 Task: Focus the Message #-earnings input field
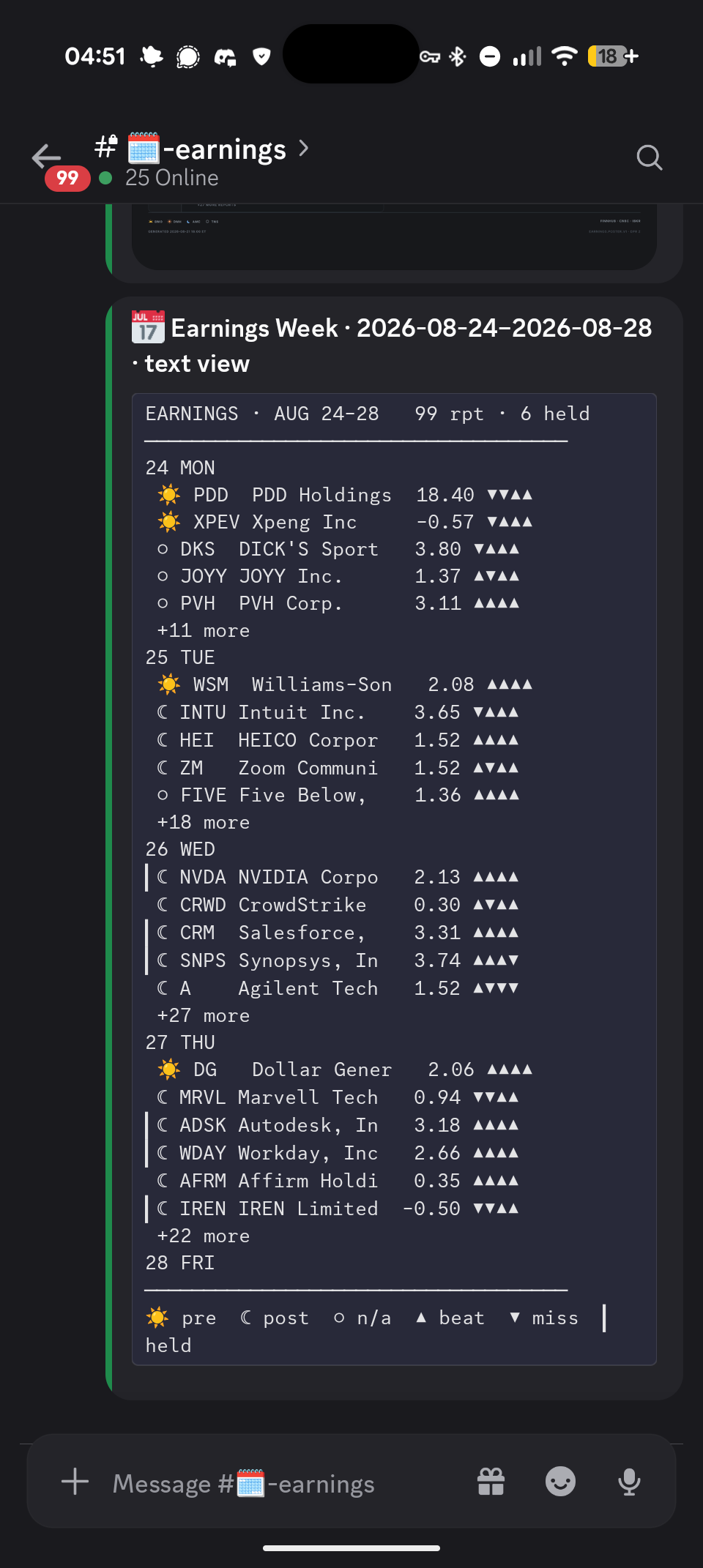[243, 1483]
